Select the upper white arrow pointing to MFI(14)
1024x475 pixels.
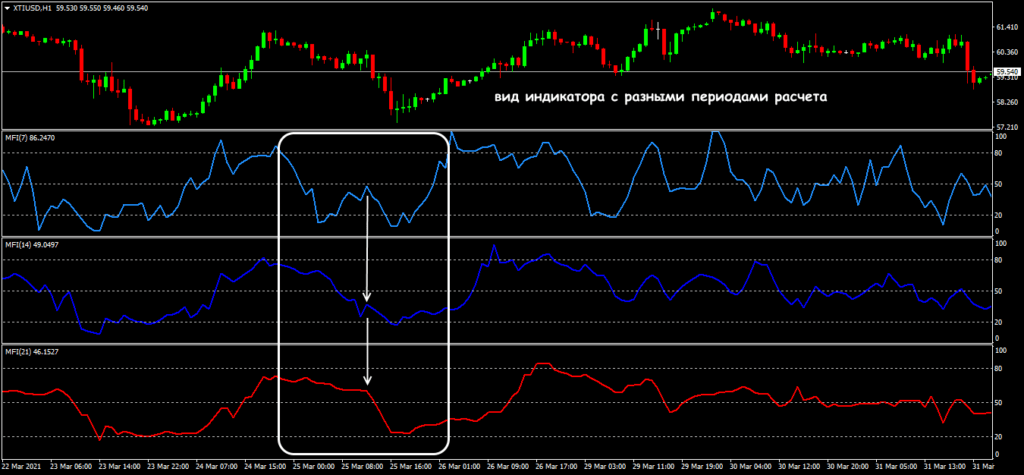368,250
